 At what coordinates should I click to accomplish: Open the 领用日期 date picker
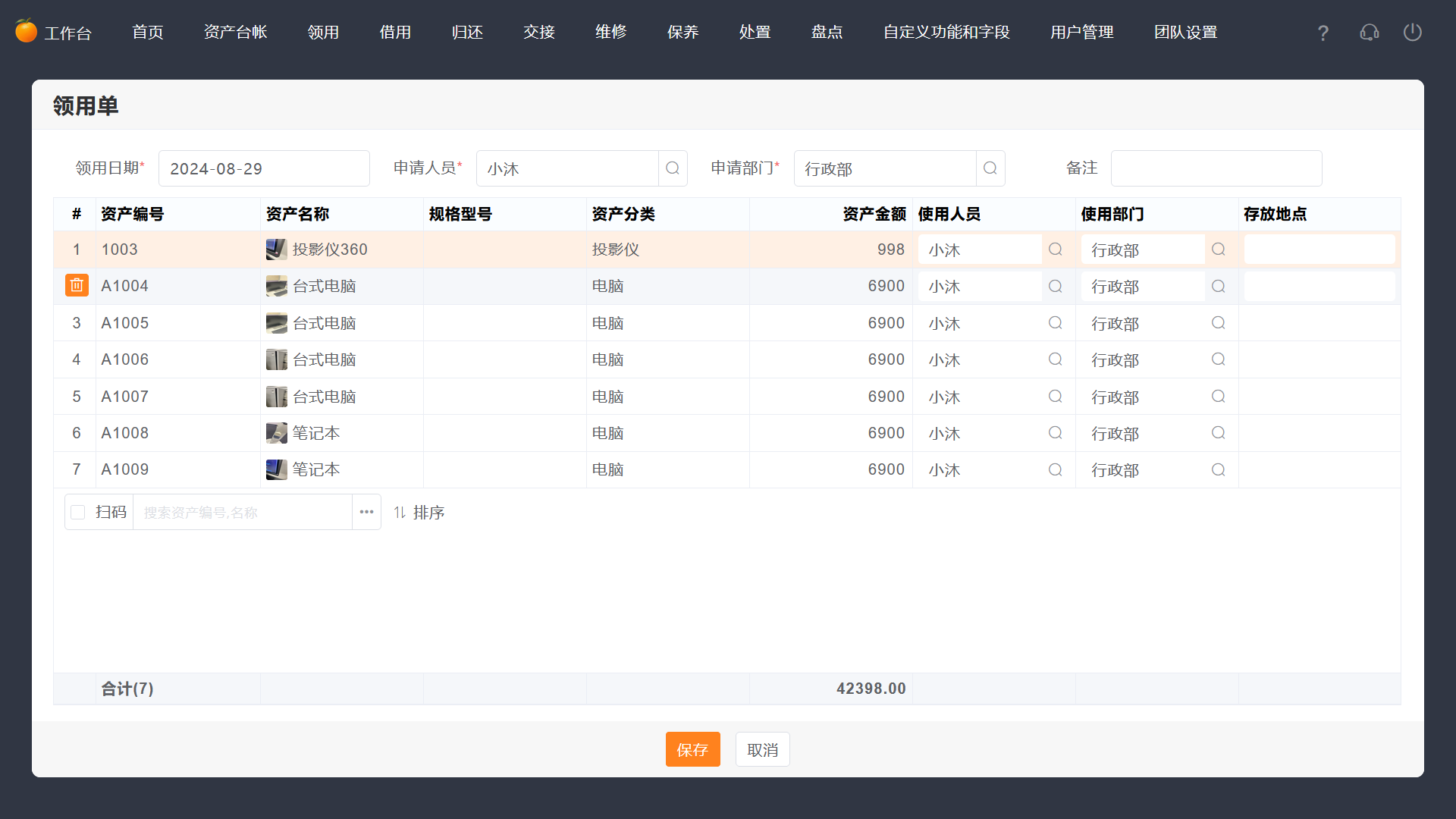[264, 168]
